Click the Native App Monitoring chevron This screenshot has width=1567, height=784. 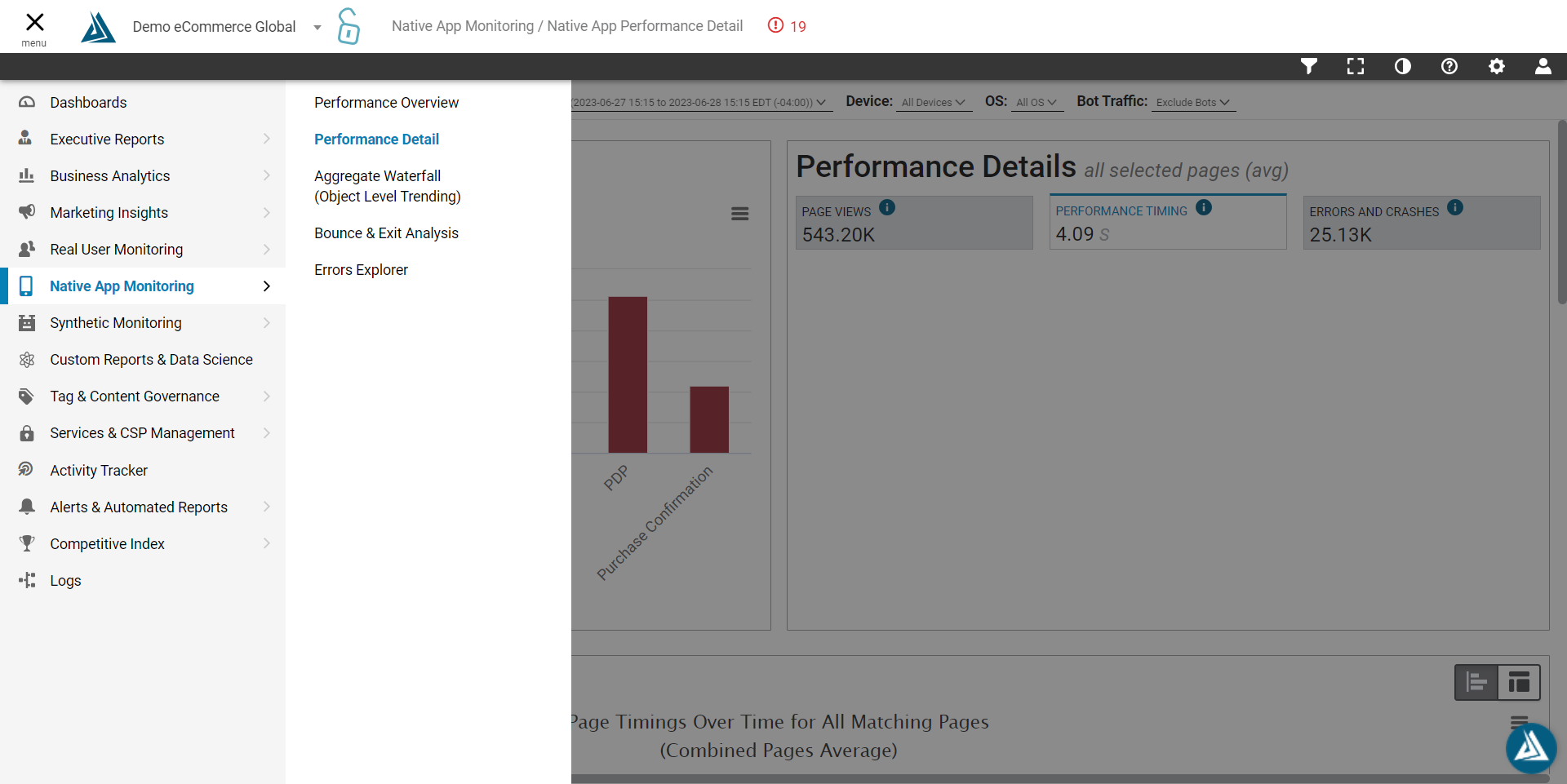tap(267, 286)
